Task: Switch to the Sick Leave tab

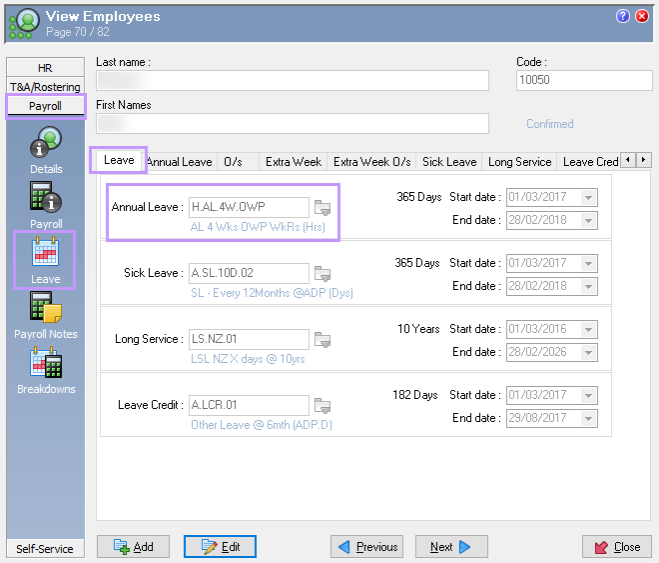Action: [449, 162]
